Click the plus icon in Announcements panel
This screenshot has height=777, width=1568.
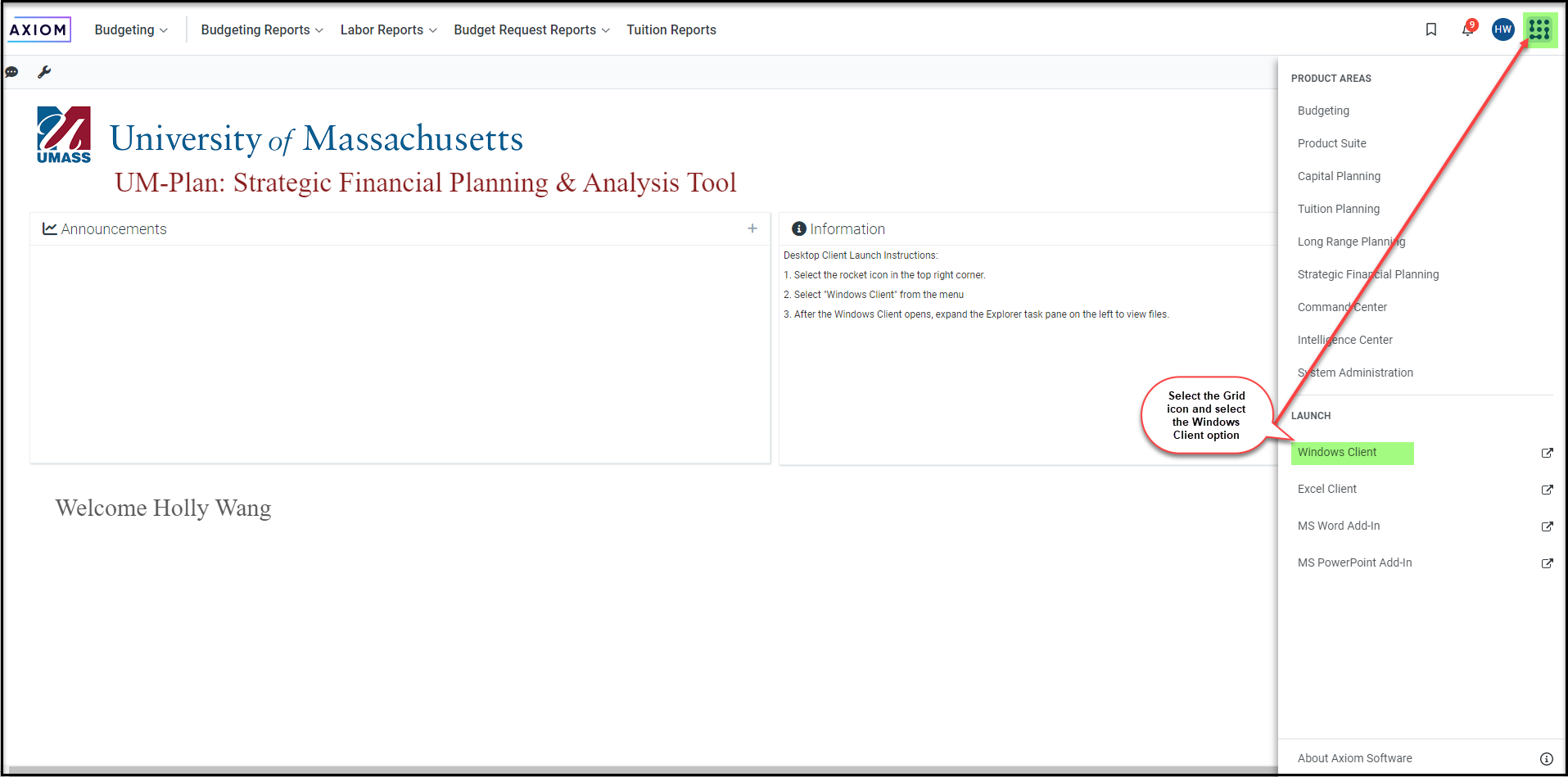[752, 228]
